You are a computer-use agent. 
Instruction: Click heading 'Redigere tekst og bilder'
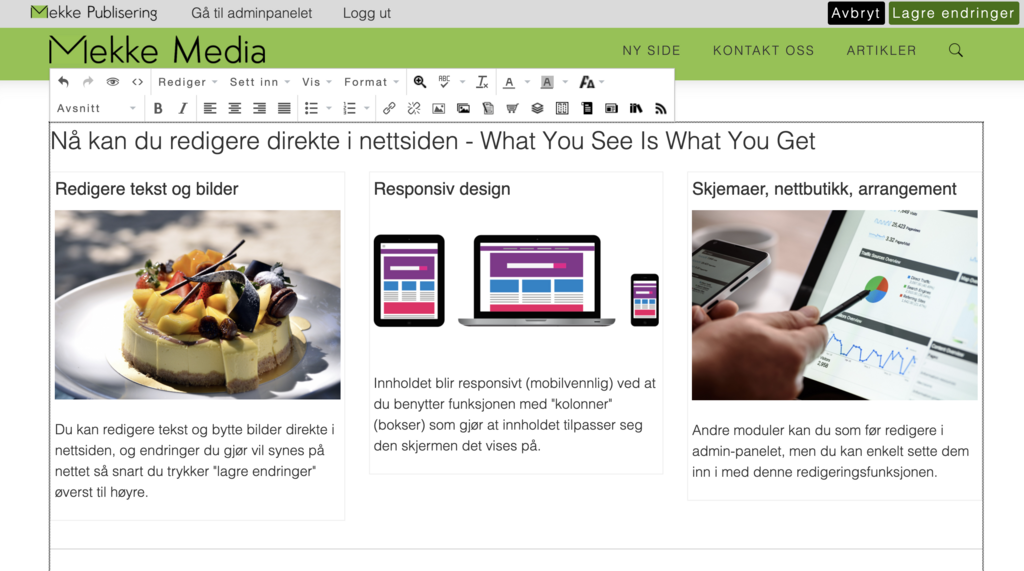[146, 189]
